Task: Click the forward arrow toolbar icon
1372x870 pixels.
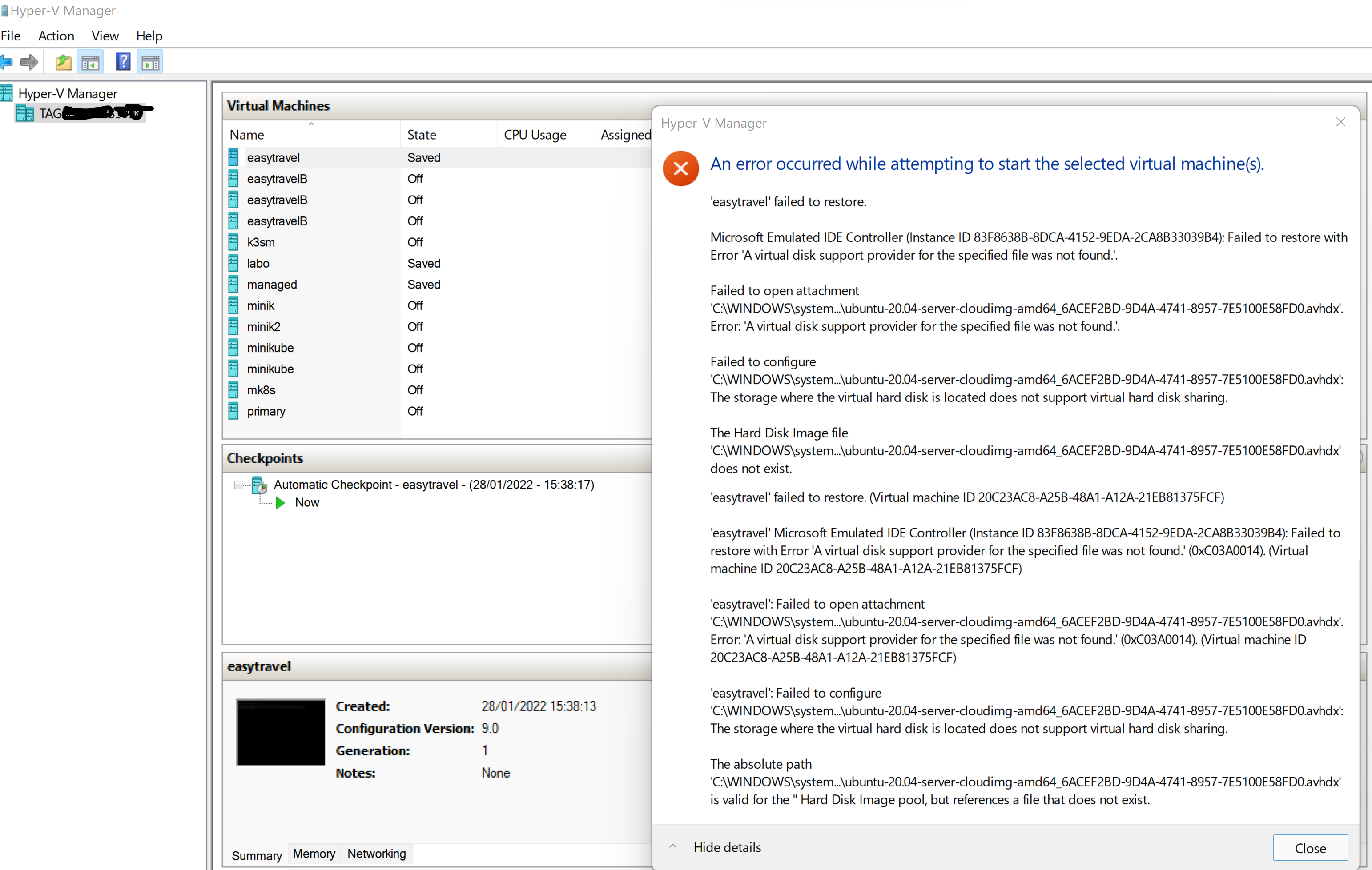Action: (28, 62)
